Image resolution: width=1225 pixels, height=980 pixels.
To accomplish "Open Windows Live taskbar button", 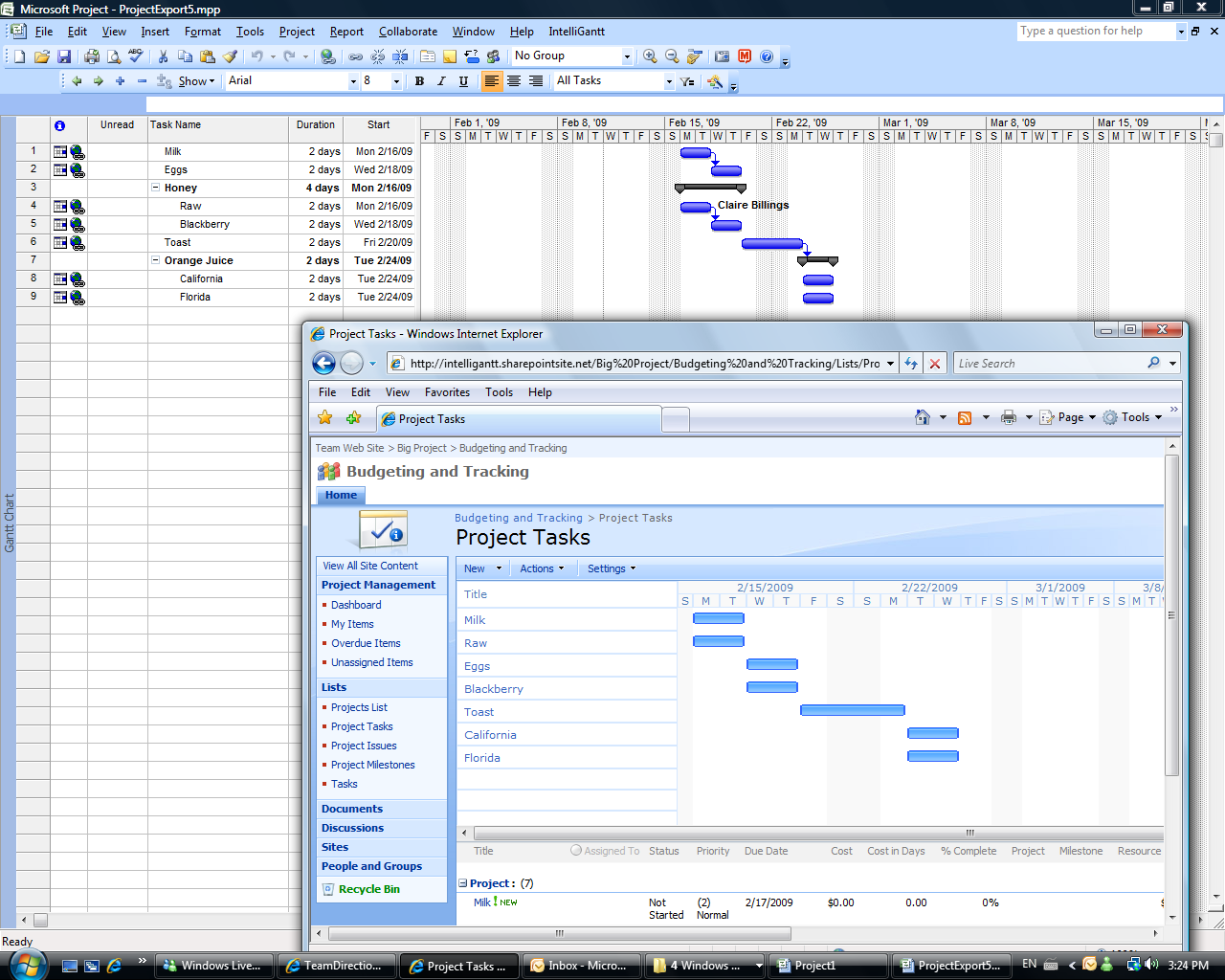I will coord(214,966).
